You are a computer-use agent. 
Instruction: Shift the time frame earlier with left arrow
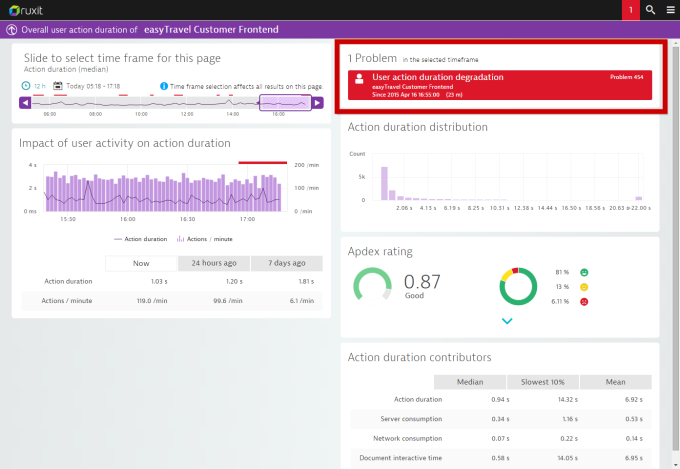[25, 103]
